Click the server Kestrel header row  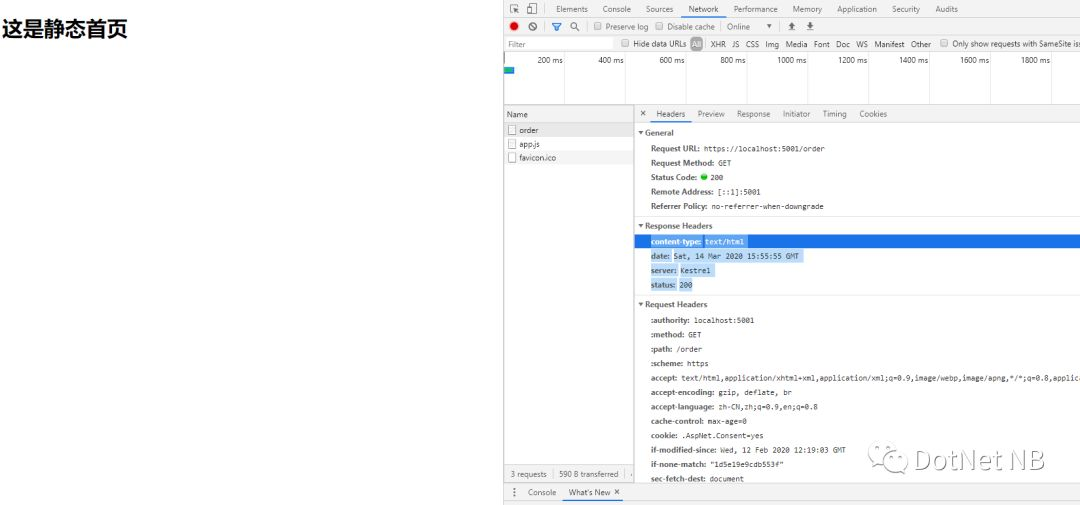coord(857,271)
